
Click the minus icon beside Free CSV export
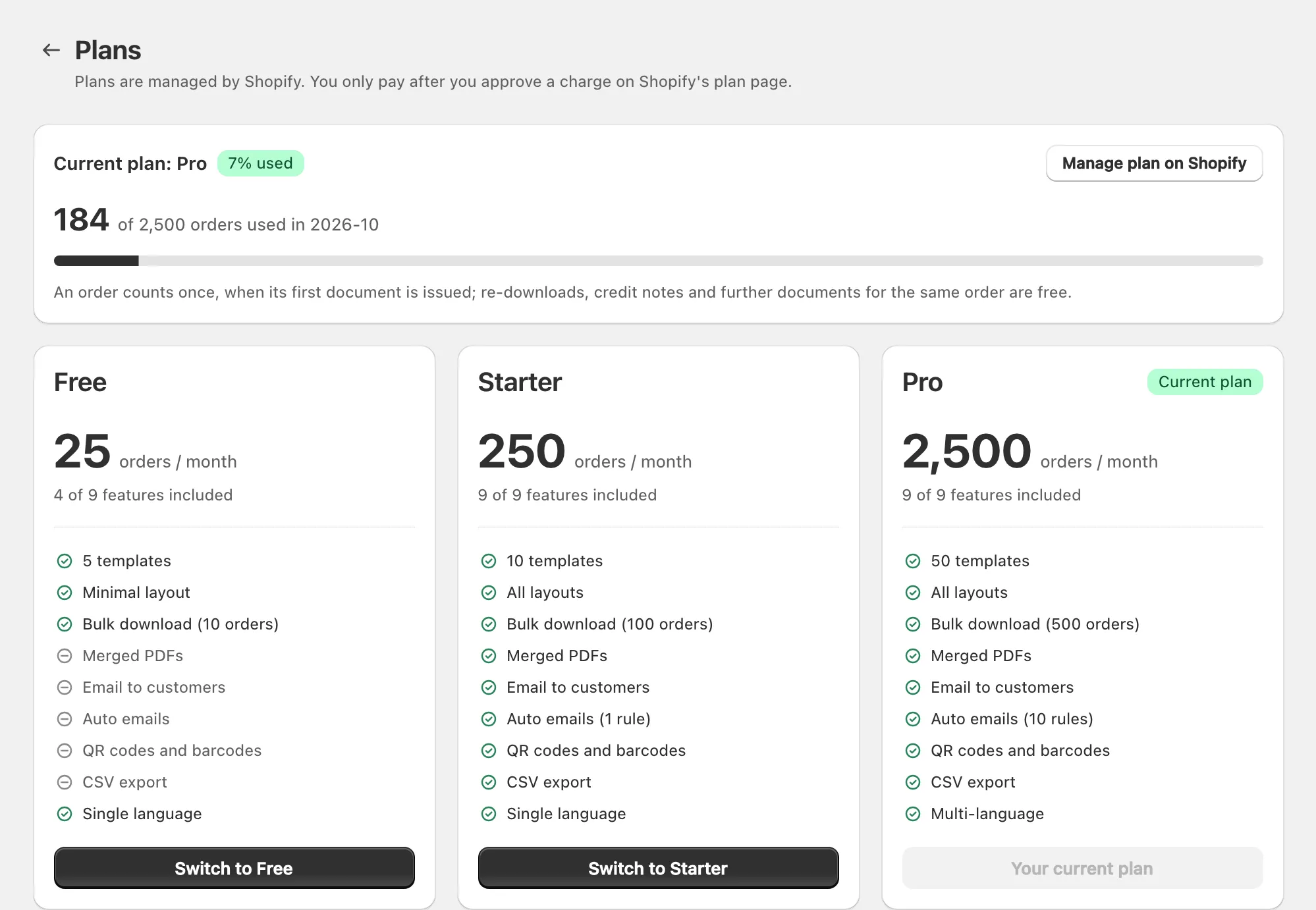[65, 782]
